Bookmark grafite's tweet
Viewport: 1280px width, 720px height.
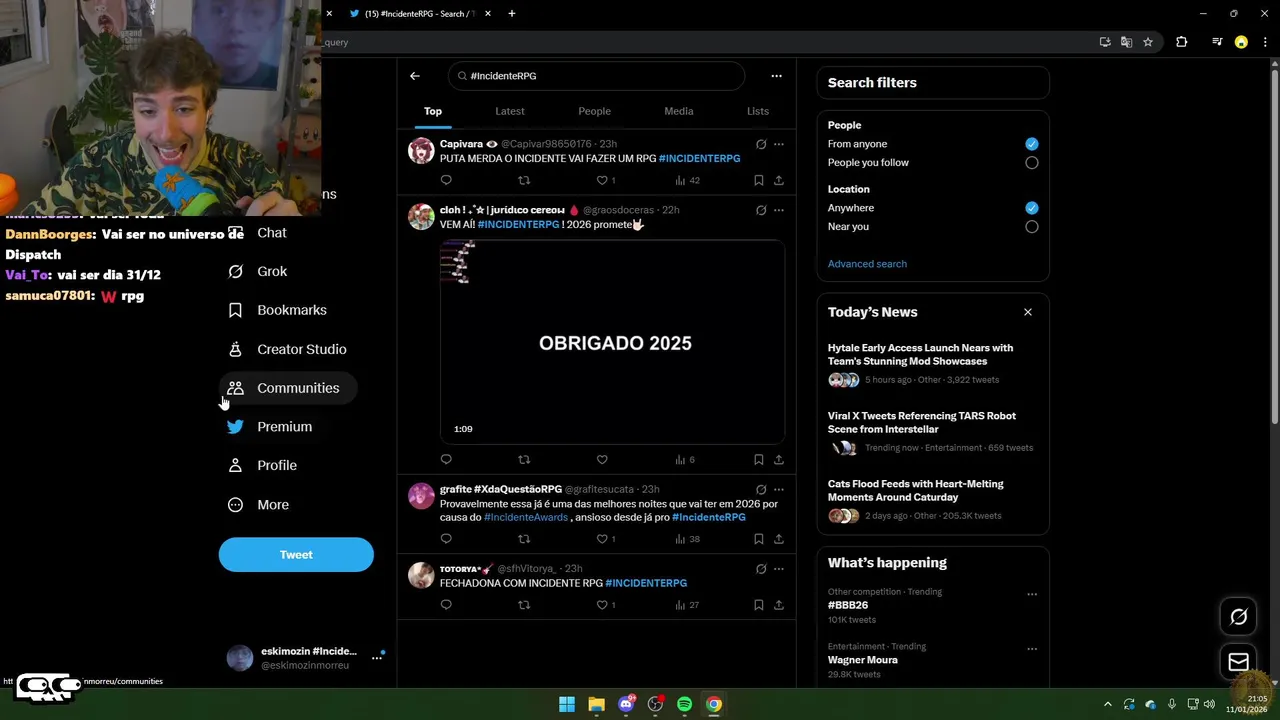click(x=759, y=539)
